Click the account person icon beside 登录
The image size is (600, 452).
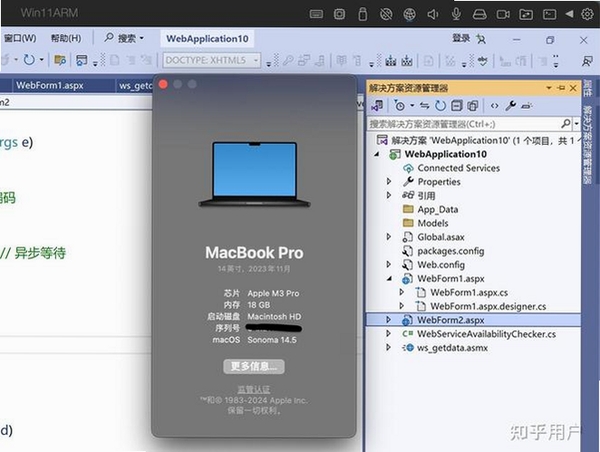click(481, 39)
